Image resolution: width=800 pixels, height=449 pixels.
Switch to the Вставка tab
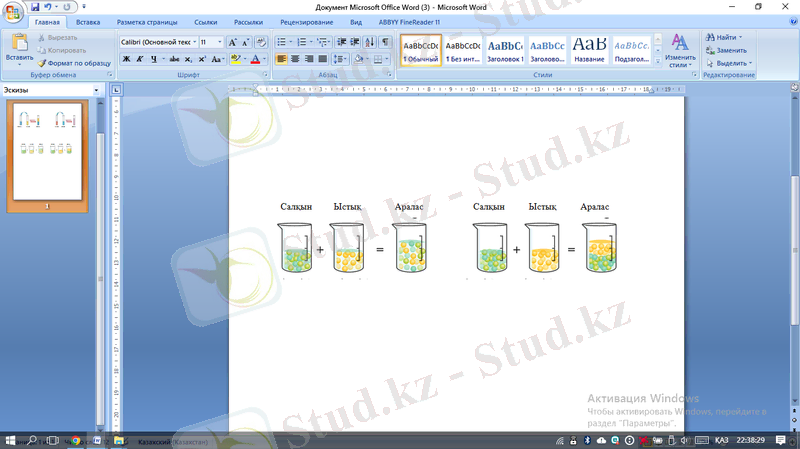pos(87,21)
